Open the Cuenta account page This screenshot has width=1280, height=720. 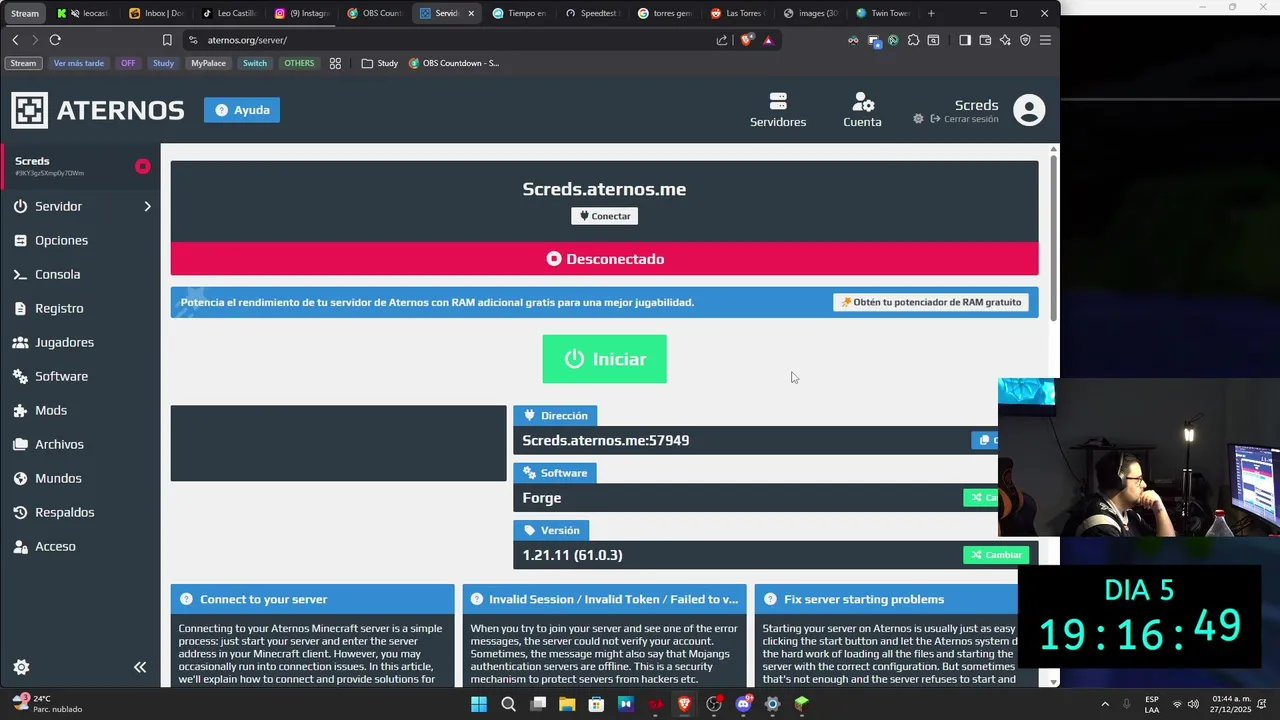point(862,110)
